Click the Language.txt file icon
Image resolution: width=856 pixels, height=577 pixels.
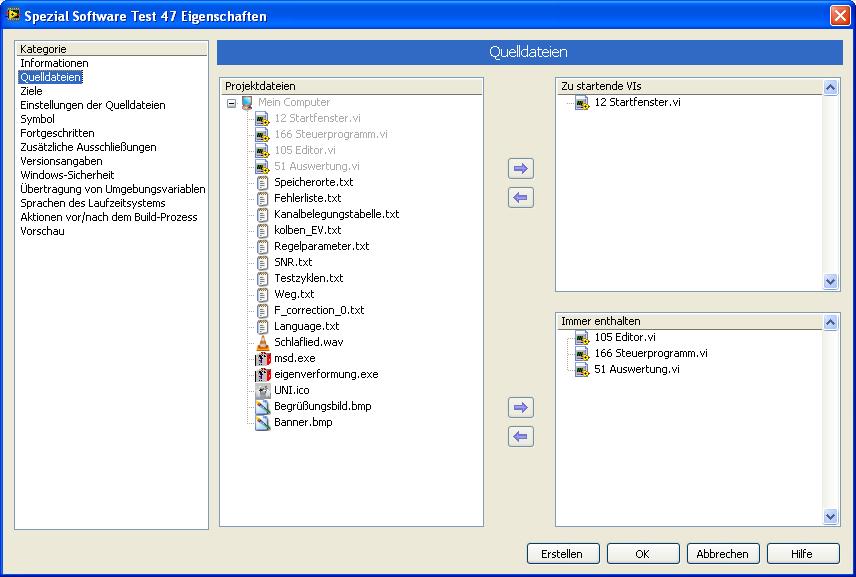[263, 326]
